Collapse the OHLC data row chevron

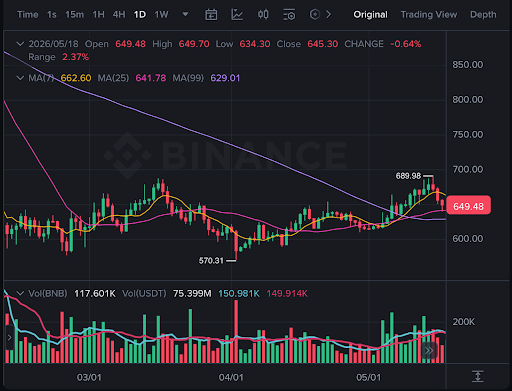click(x=20, y=44)
